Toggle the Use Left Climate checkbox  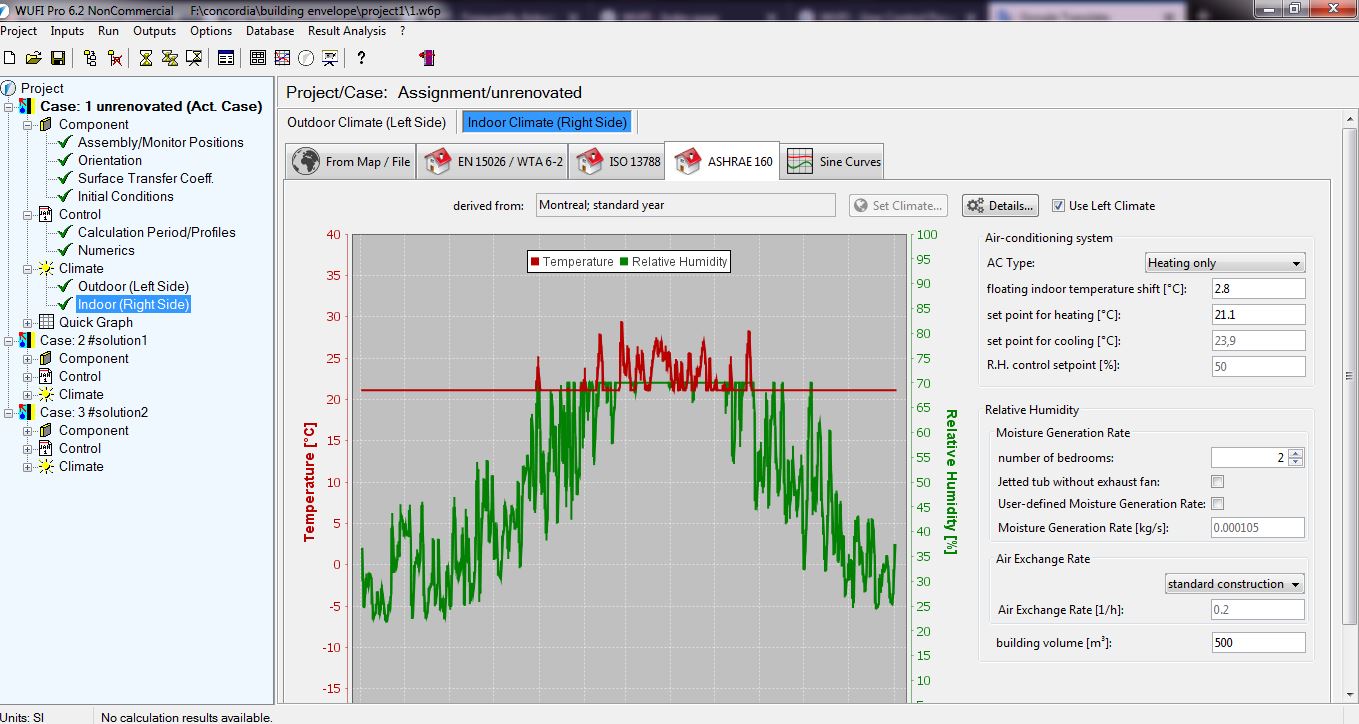click(x=1058, y=206)
